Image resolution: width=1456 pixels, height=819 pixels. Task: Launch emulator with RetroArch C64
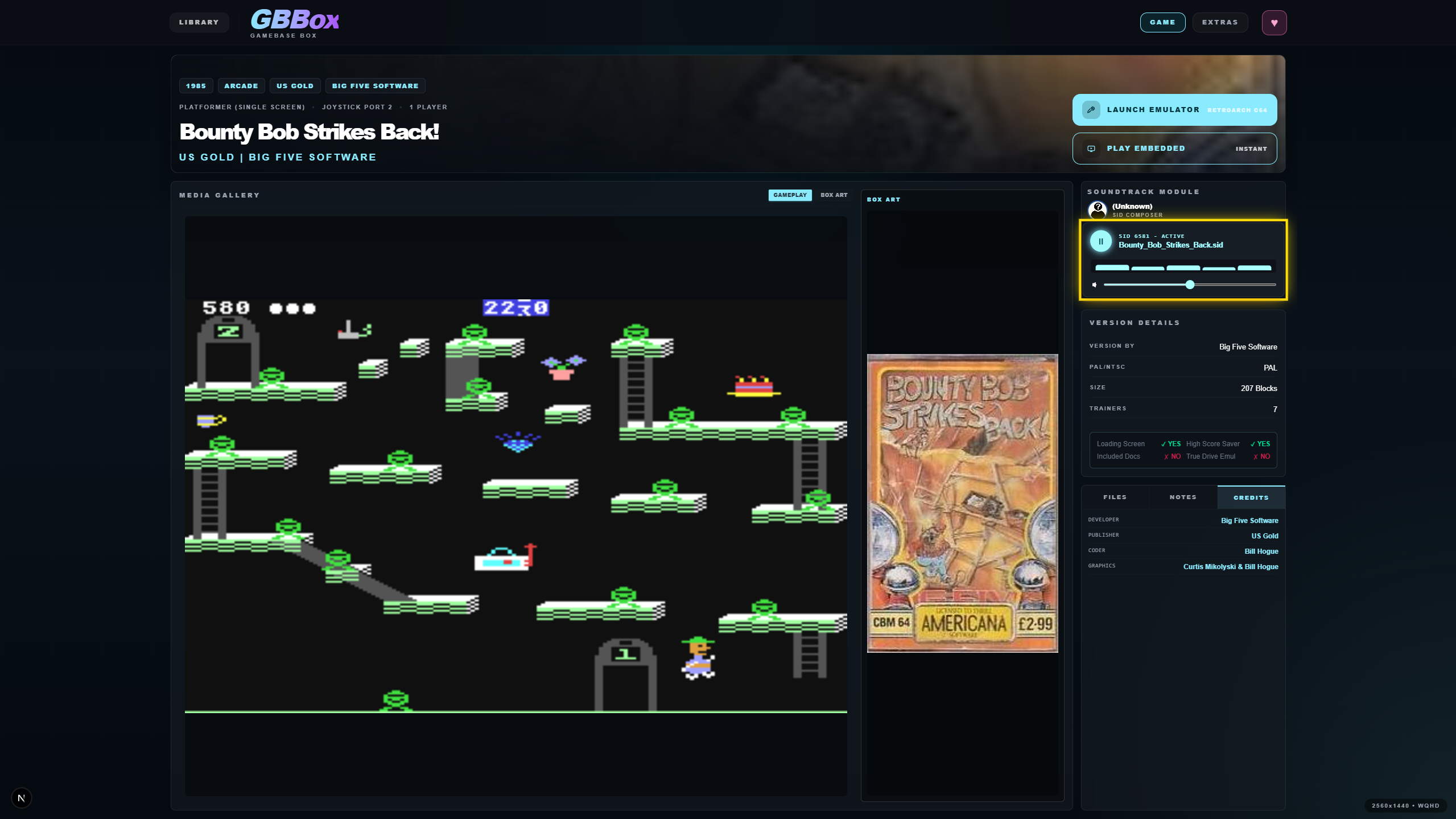(x=1174, y=110)
